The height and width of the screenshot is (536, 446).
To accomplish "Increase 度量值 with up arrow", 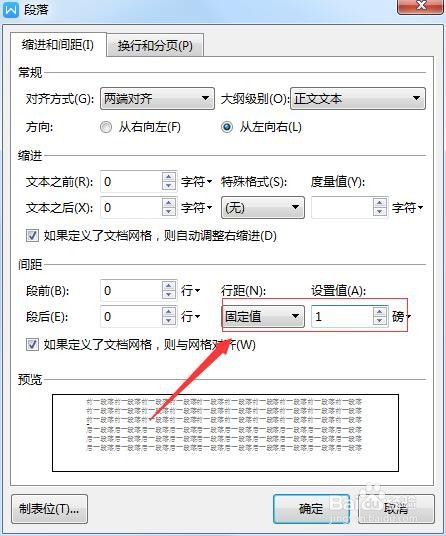I will [380, 203].
